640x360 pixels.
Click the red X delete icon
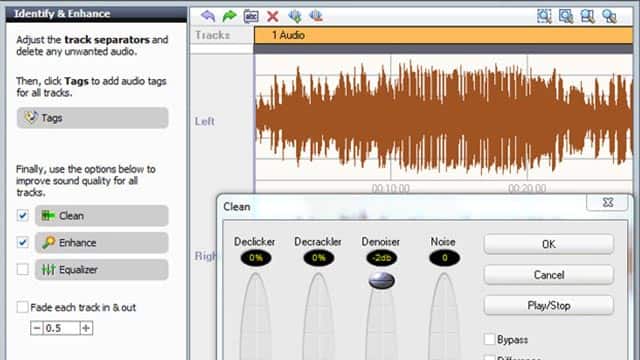click(x=273, y=16)
